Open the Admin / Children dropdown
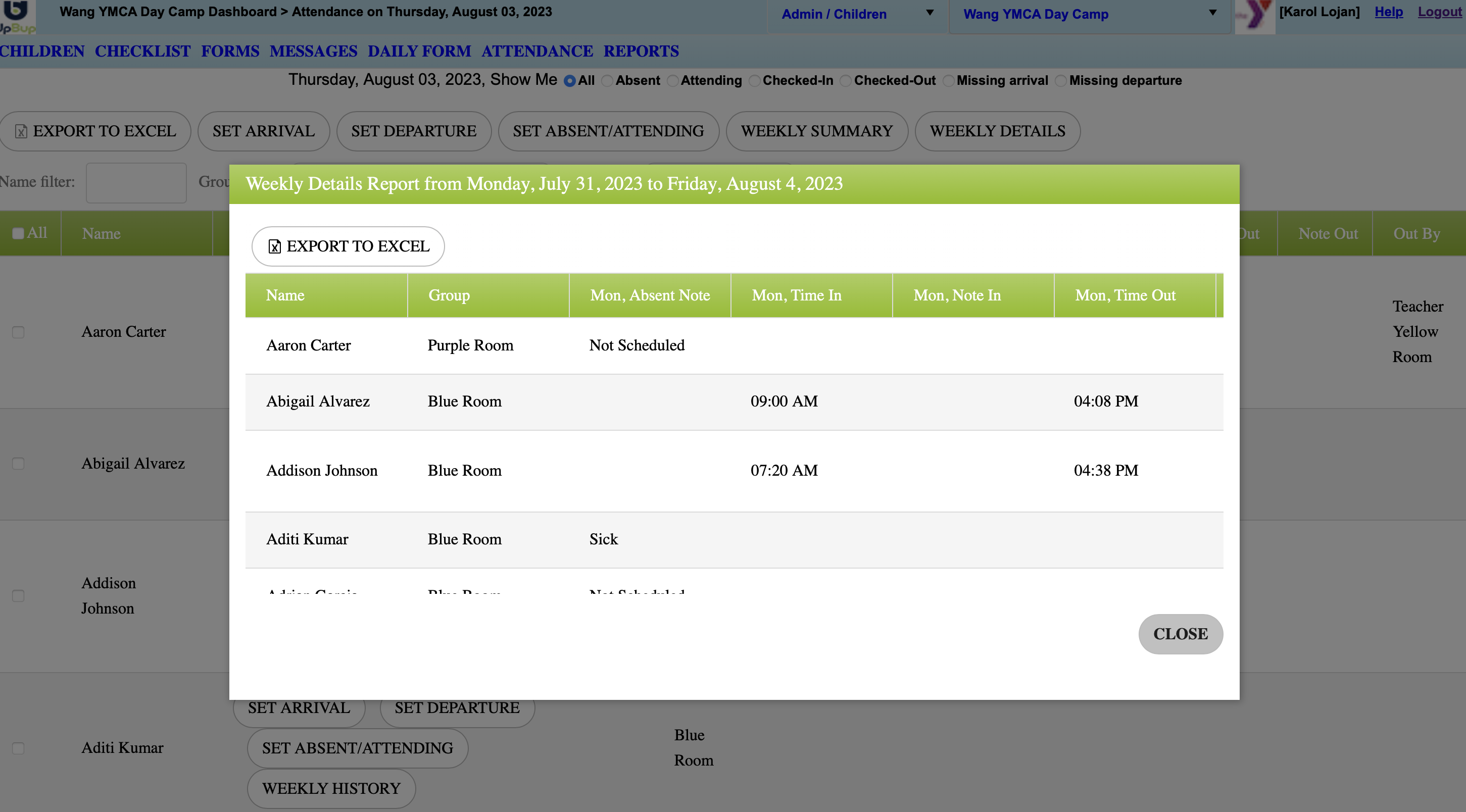This screenshot has width=1466, height=812. [857, 14]
